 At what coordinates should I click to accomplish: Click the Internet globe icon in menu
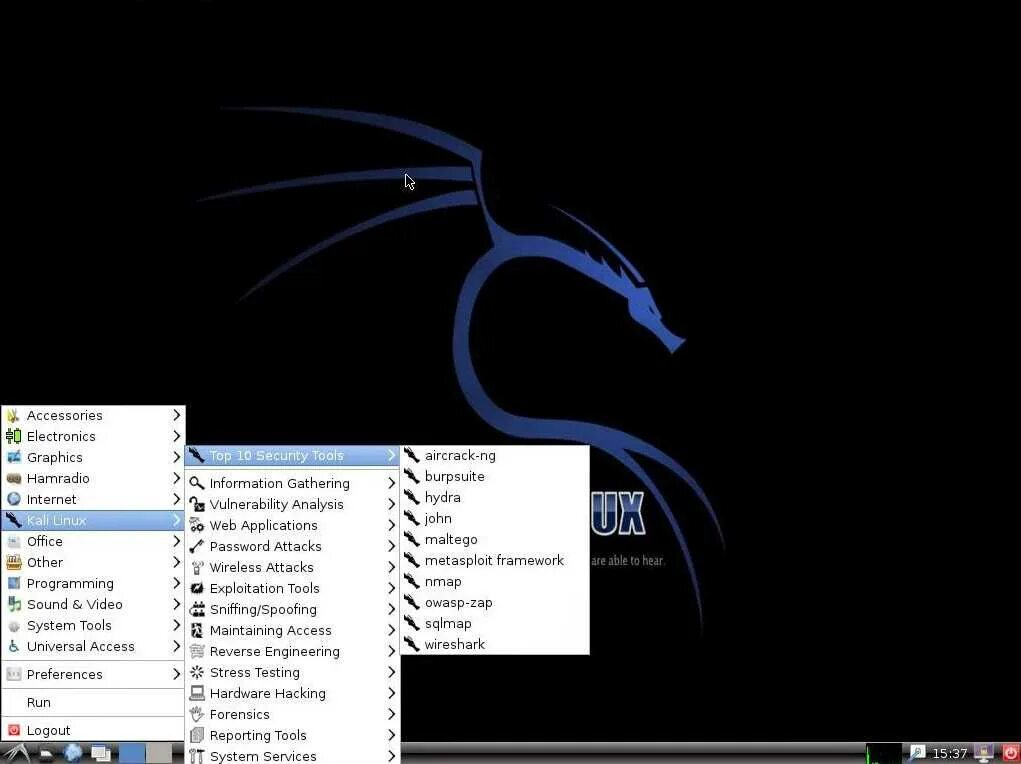point(14,499)
